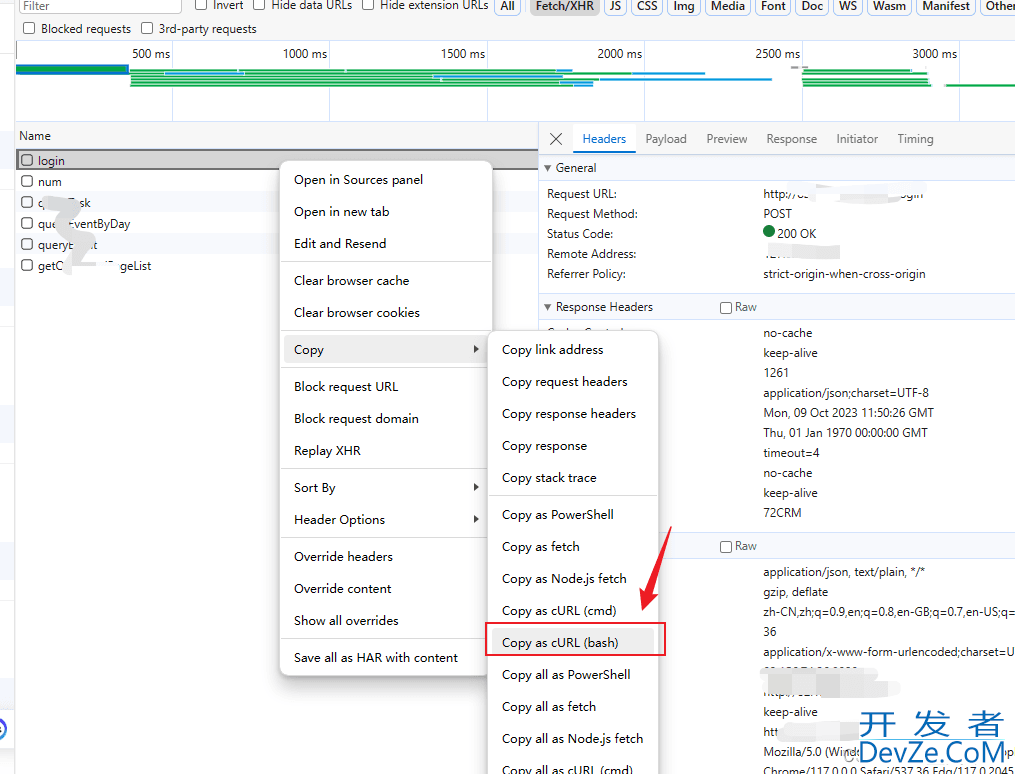Select the CSS filter type

[x=647, y=6]
